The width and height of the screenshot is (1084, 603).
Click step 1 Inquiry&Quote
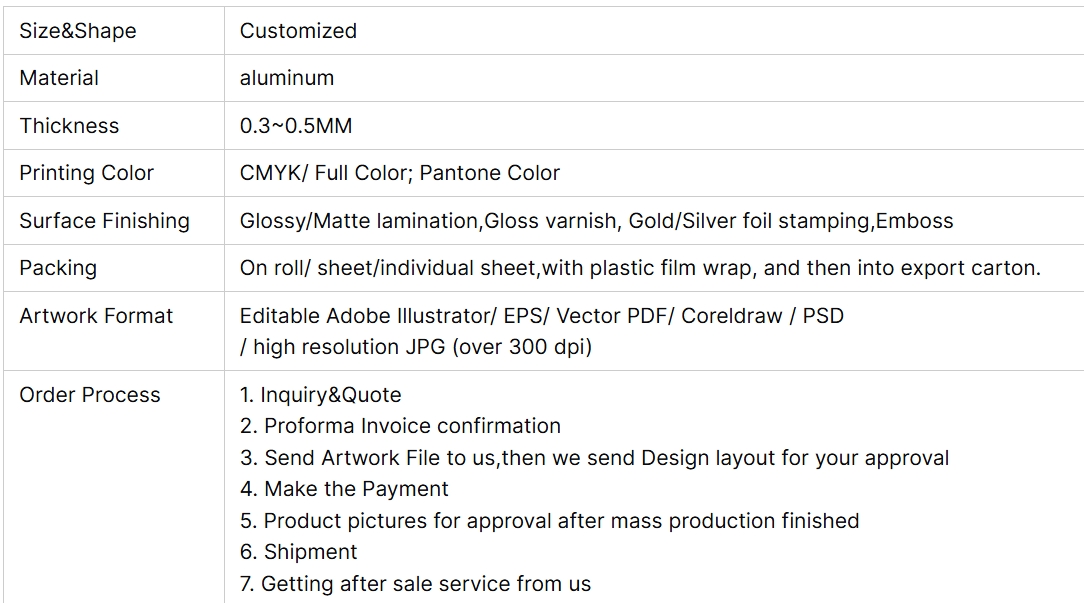pyautogui.click(x=320, y=395)
